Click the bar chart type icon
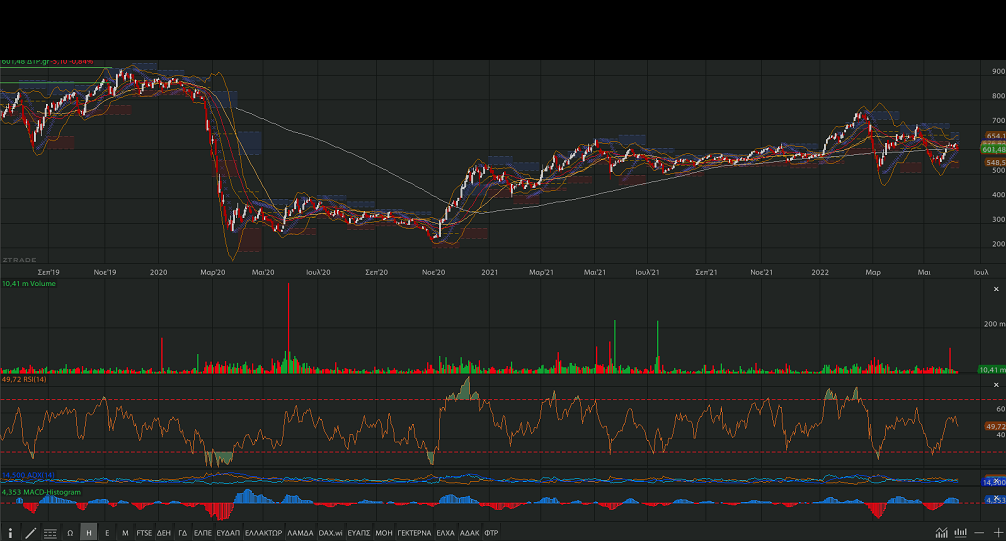This screenshot has height=541, width=1006. 960,533
